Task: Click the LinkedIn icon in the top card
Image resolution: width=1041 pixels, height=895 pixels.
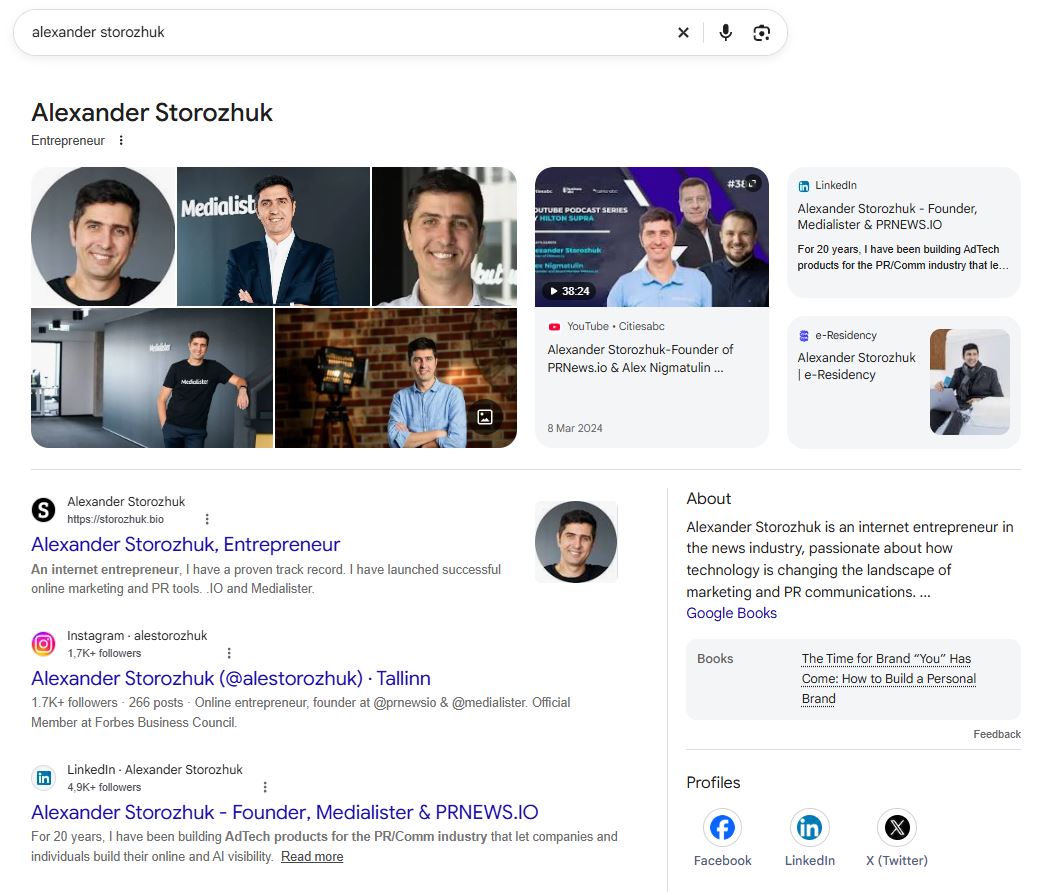Action: click(803, 186)
